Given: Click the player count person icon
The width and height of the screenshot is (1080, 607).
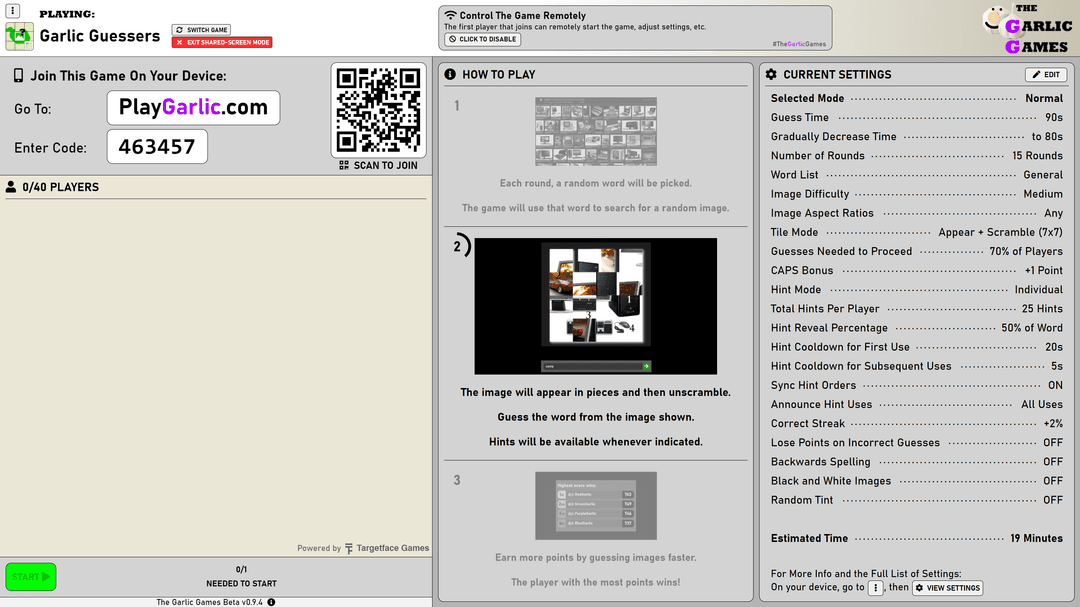Looking at the screenshot, I should [x=11, y=187].
